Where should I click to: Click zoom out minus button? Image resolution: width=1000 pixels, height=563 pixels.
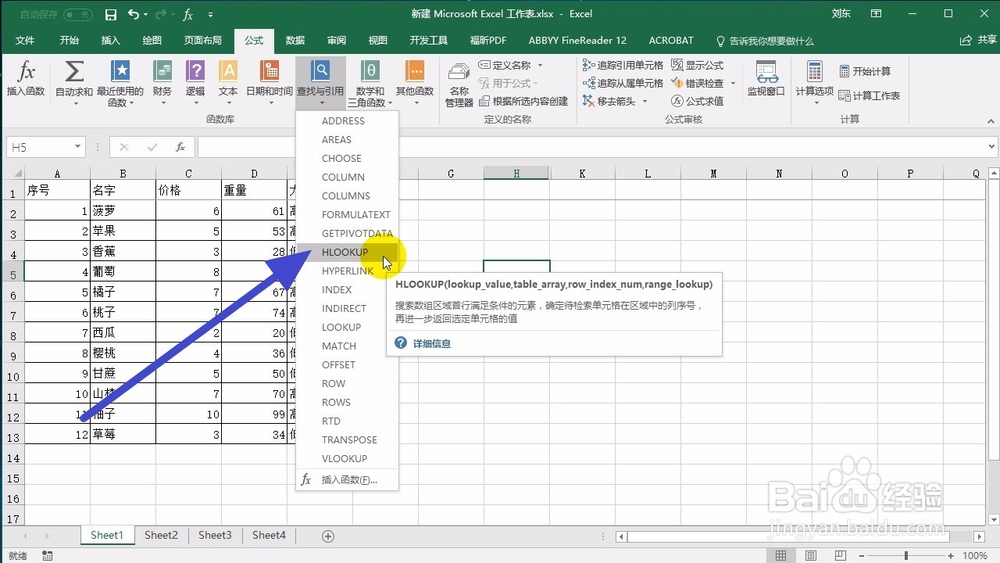point(862,555)
